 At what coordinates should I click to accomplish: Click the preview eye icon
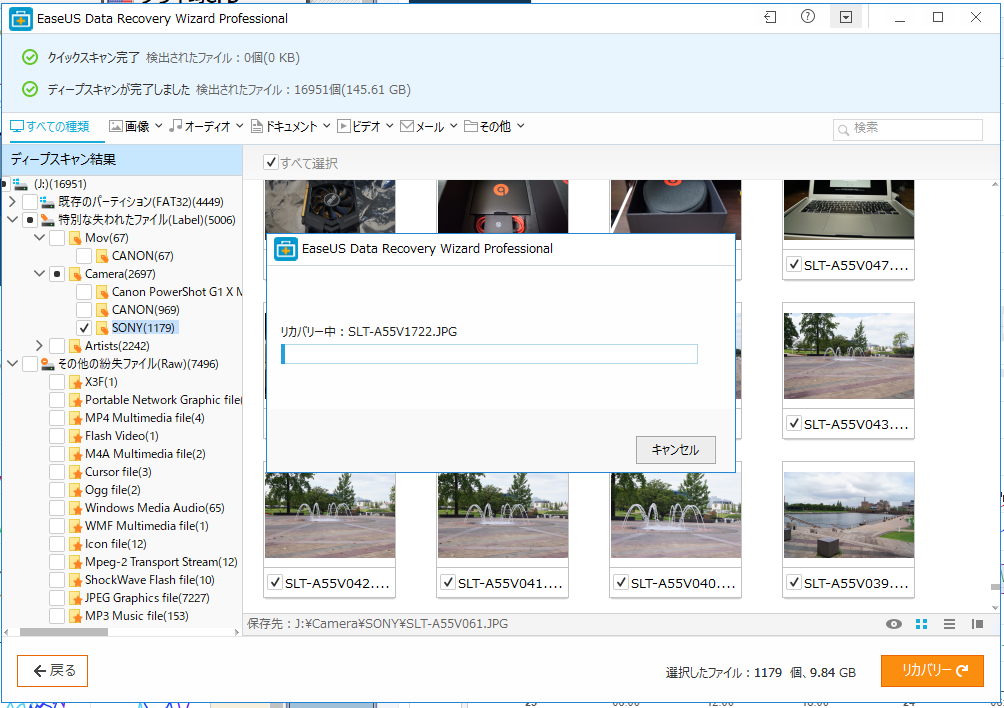[894, 624]
